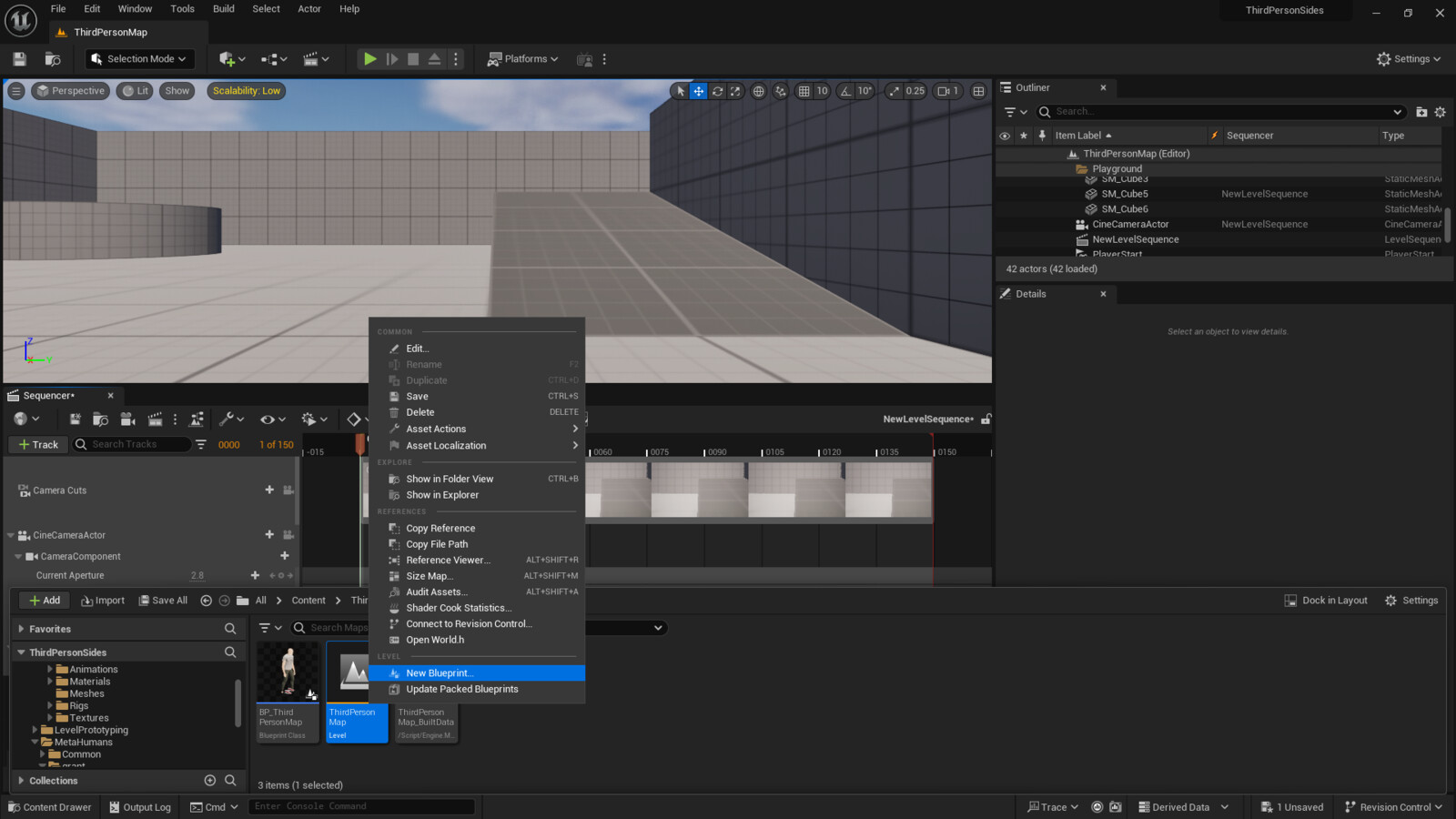Collapse the CineCameraActor track
This screenshot has width=1456, height=819.
click(x=11, y=536)
